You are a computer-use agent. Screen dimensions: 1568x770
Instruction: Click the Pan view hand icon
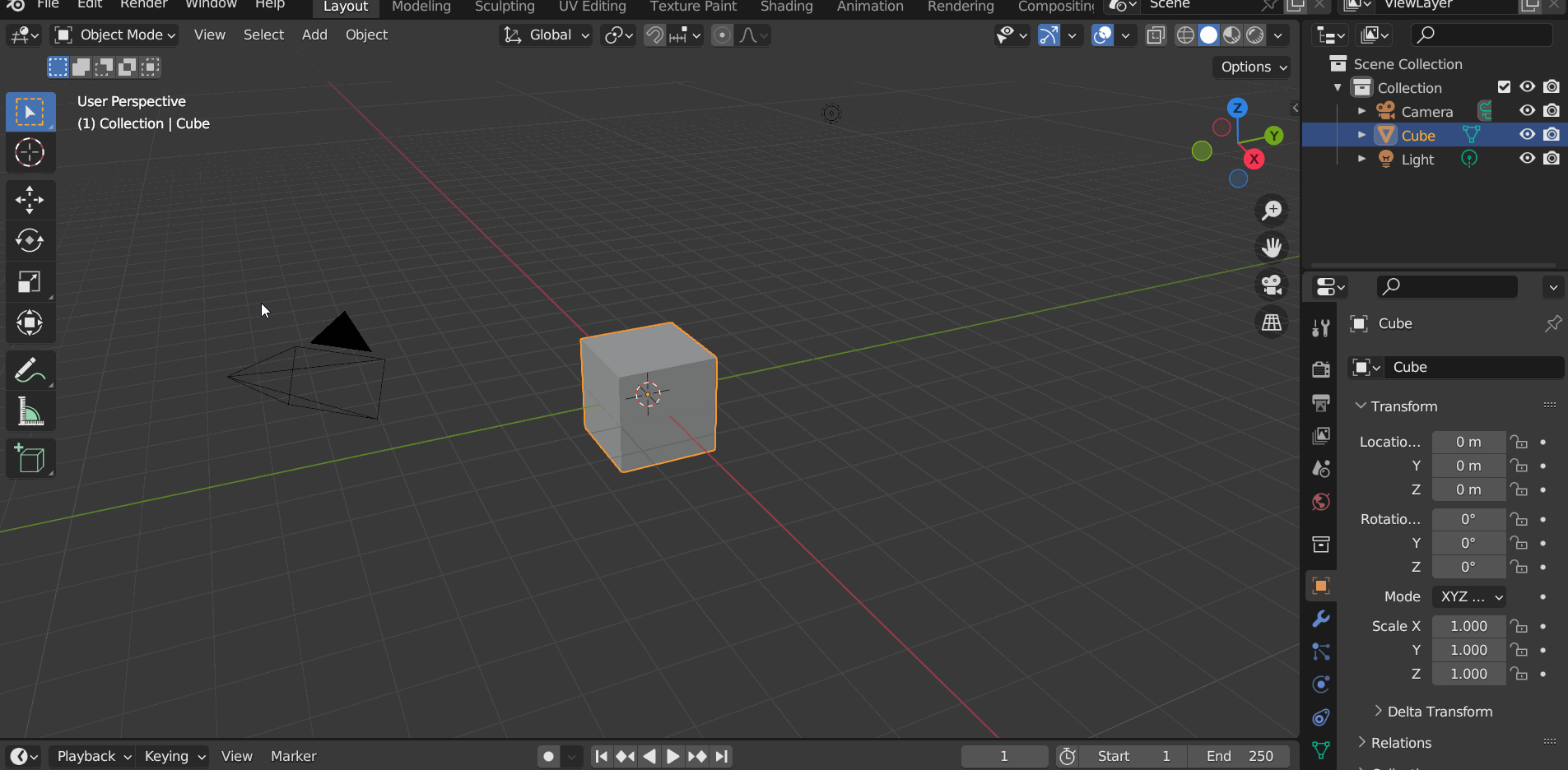coord(1272,248)
